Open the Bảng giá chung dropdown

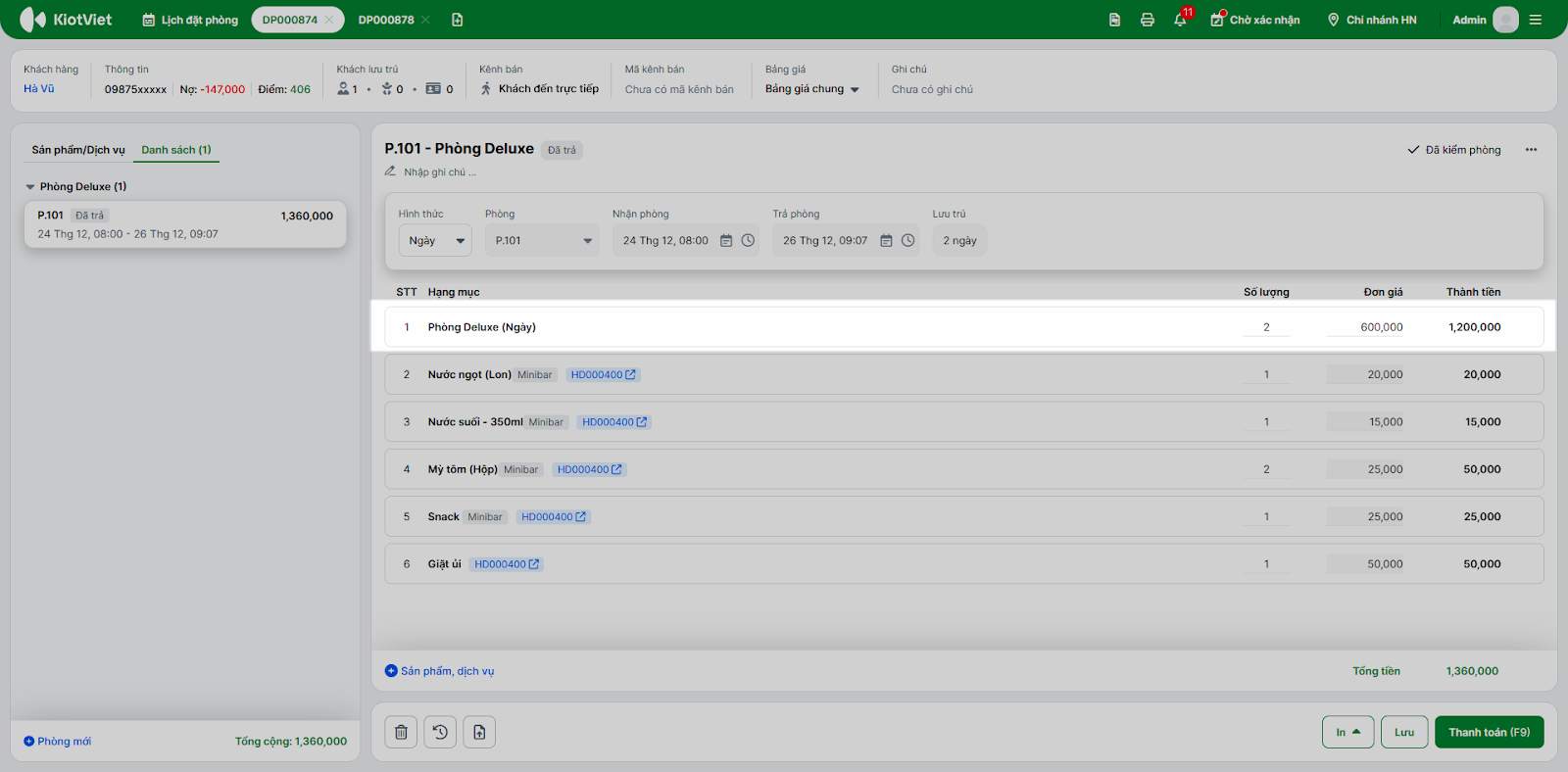[812, 89]
